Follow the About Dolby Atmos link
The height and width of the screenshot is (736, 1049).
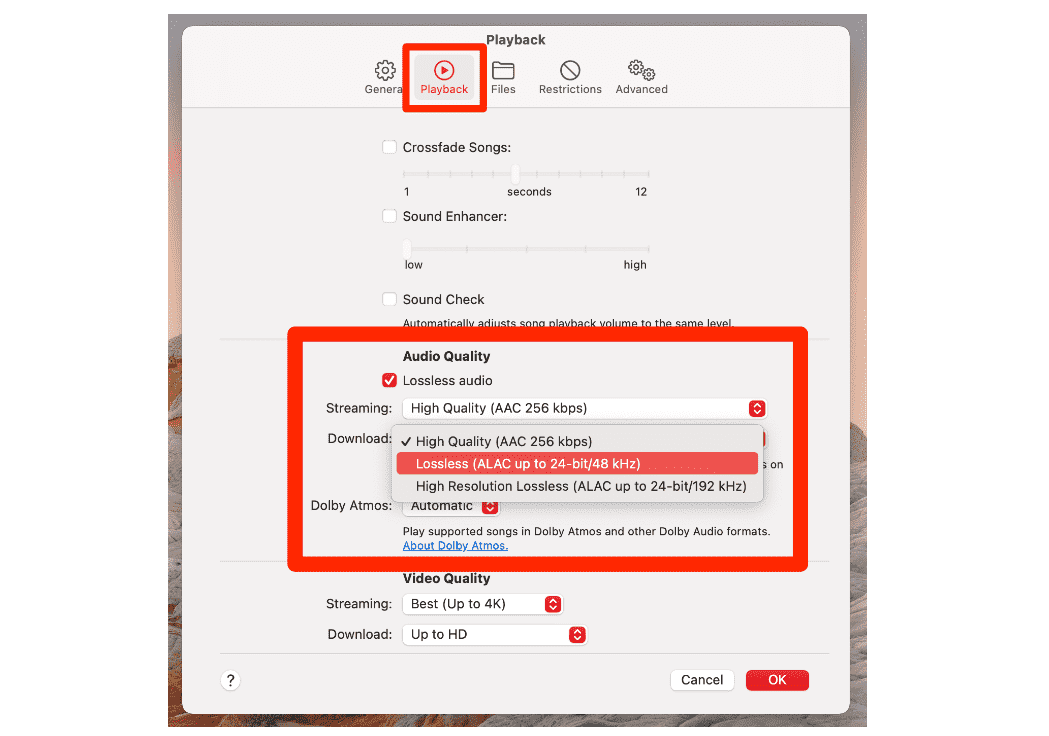pyautogui.click(x=455, y=546)
